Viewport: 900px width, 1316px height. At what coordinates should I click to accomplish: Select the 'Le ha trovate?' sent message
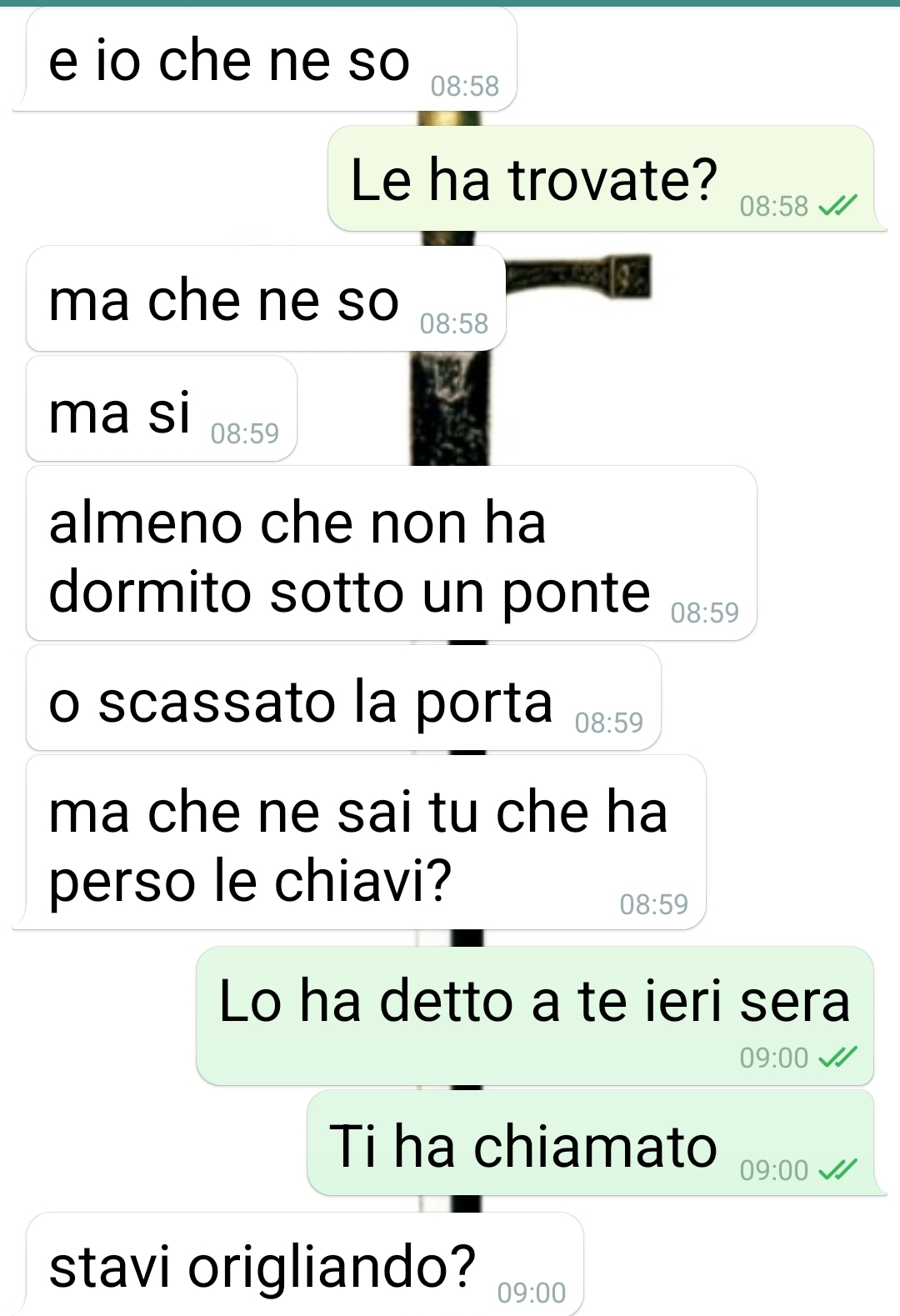click(601, 178)
